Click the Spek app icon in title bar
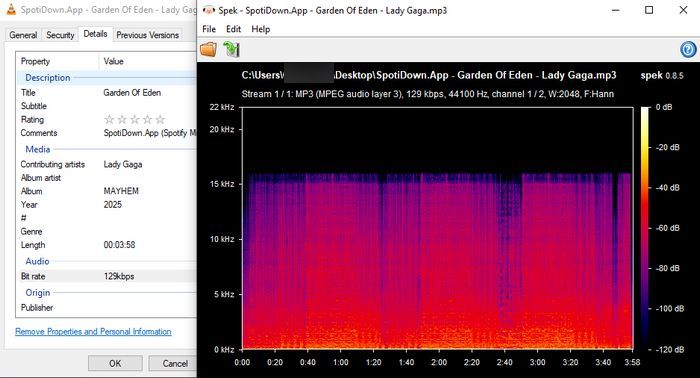This screenshot has height=378, width=700. point(208,10)
